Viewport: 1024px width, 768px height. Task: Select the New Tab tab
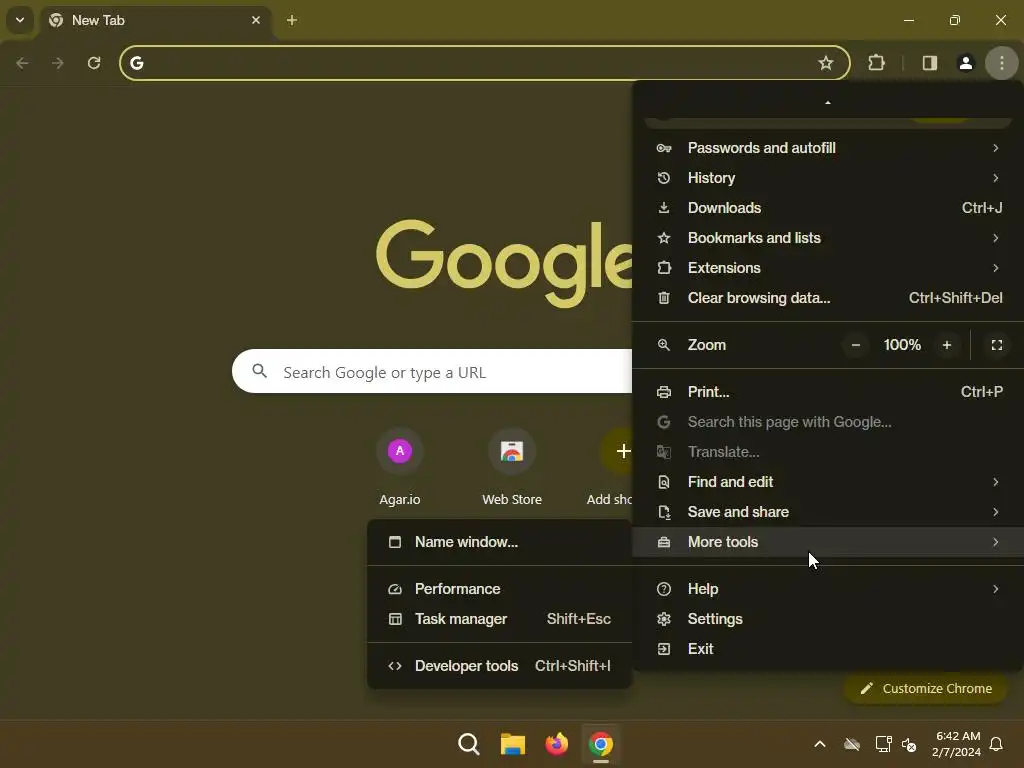click(x=157, y=20)
